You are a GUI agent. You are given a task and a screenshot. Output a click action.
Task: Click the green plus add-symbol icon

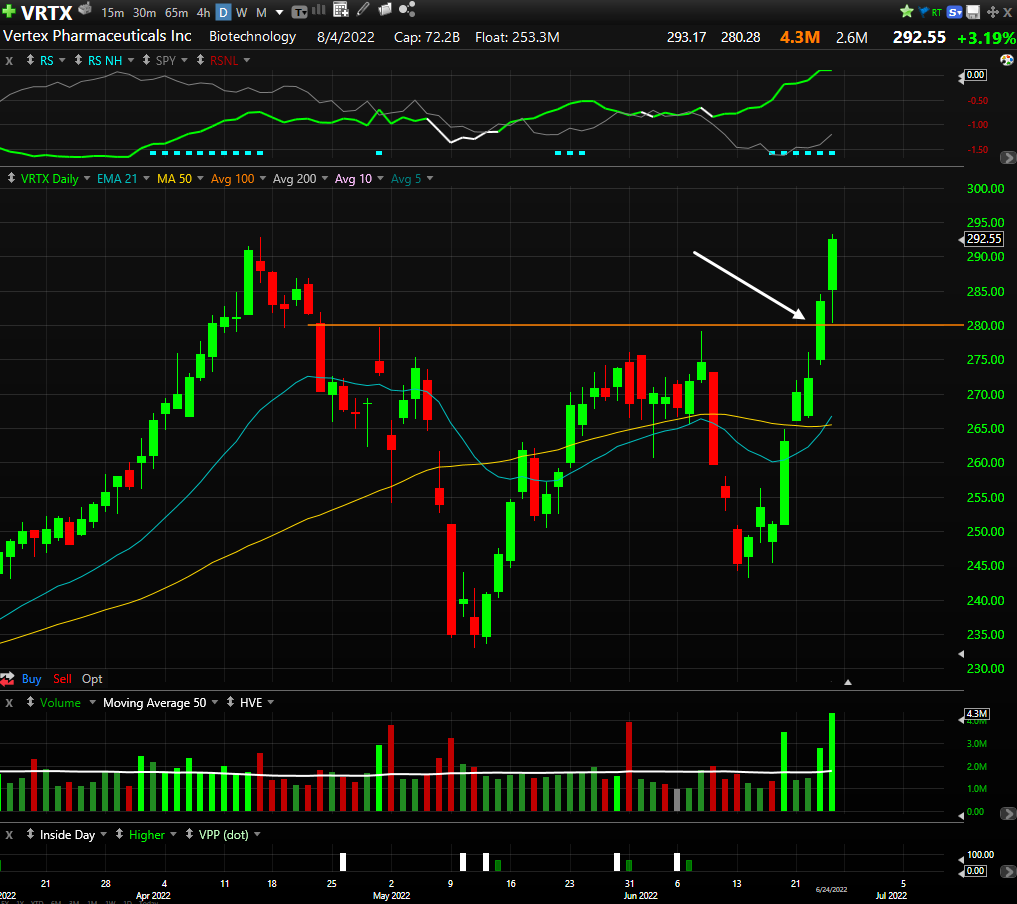tap(9, 12)
